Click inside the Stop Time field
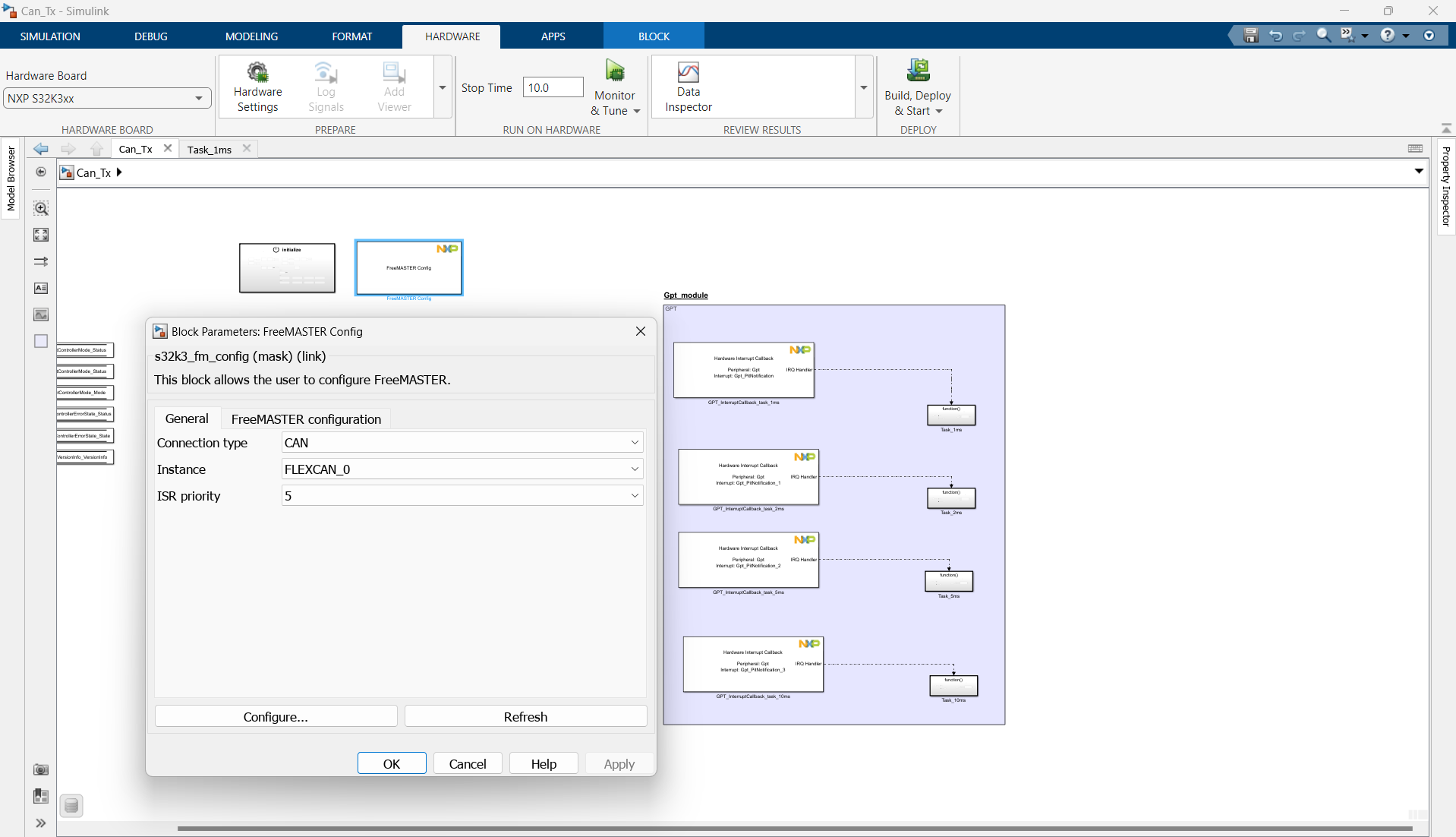 (552, 87)
